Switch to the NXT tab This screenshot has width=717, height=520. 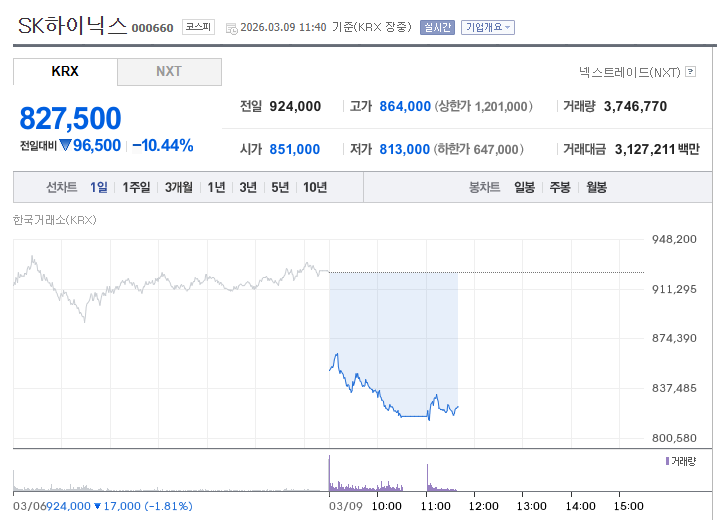pyautogui.click(x=169, y=71)
